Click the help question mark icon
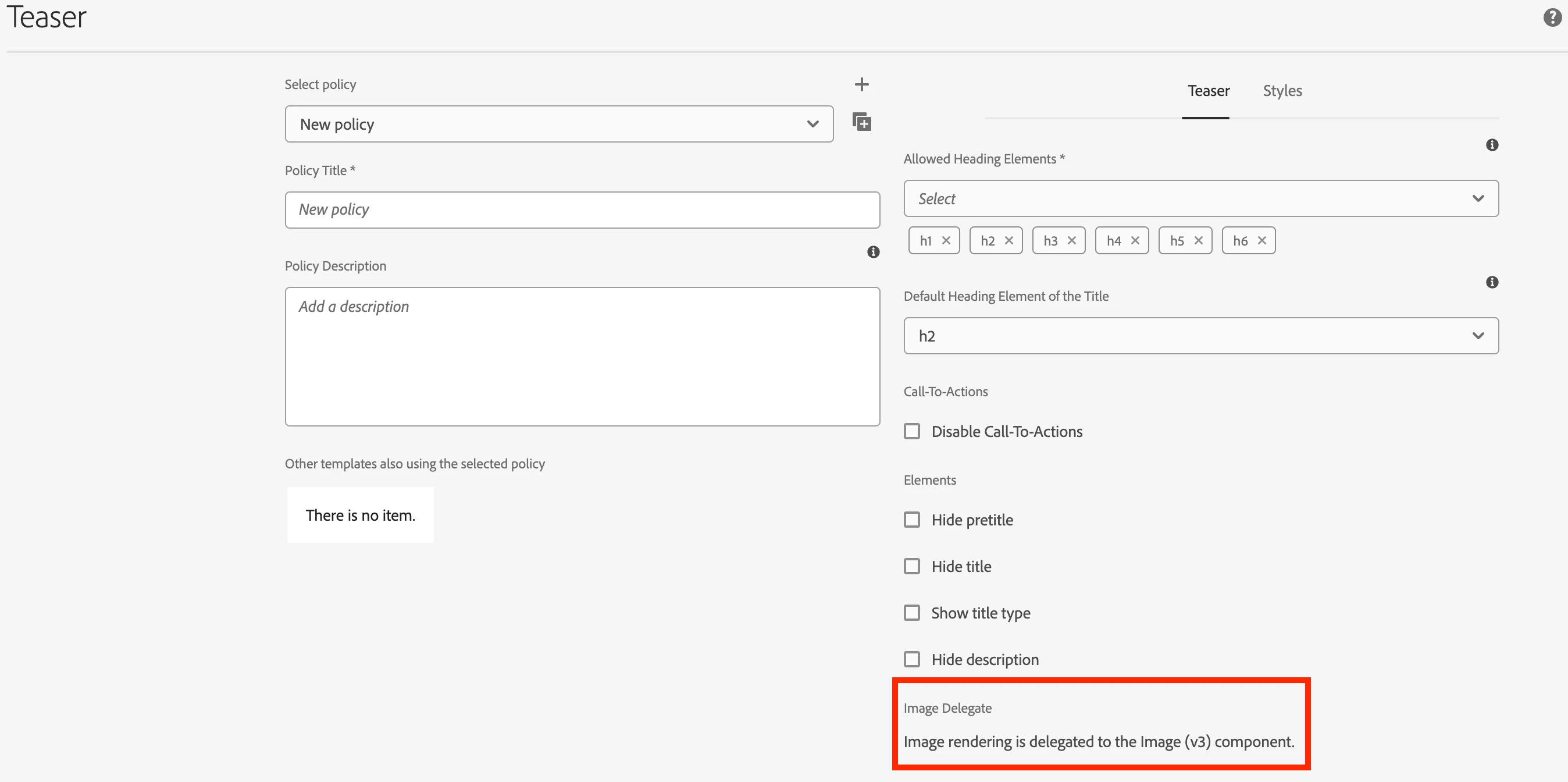1568x782 pixels. [x=1552, y=17]
